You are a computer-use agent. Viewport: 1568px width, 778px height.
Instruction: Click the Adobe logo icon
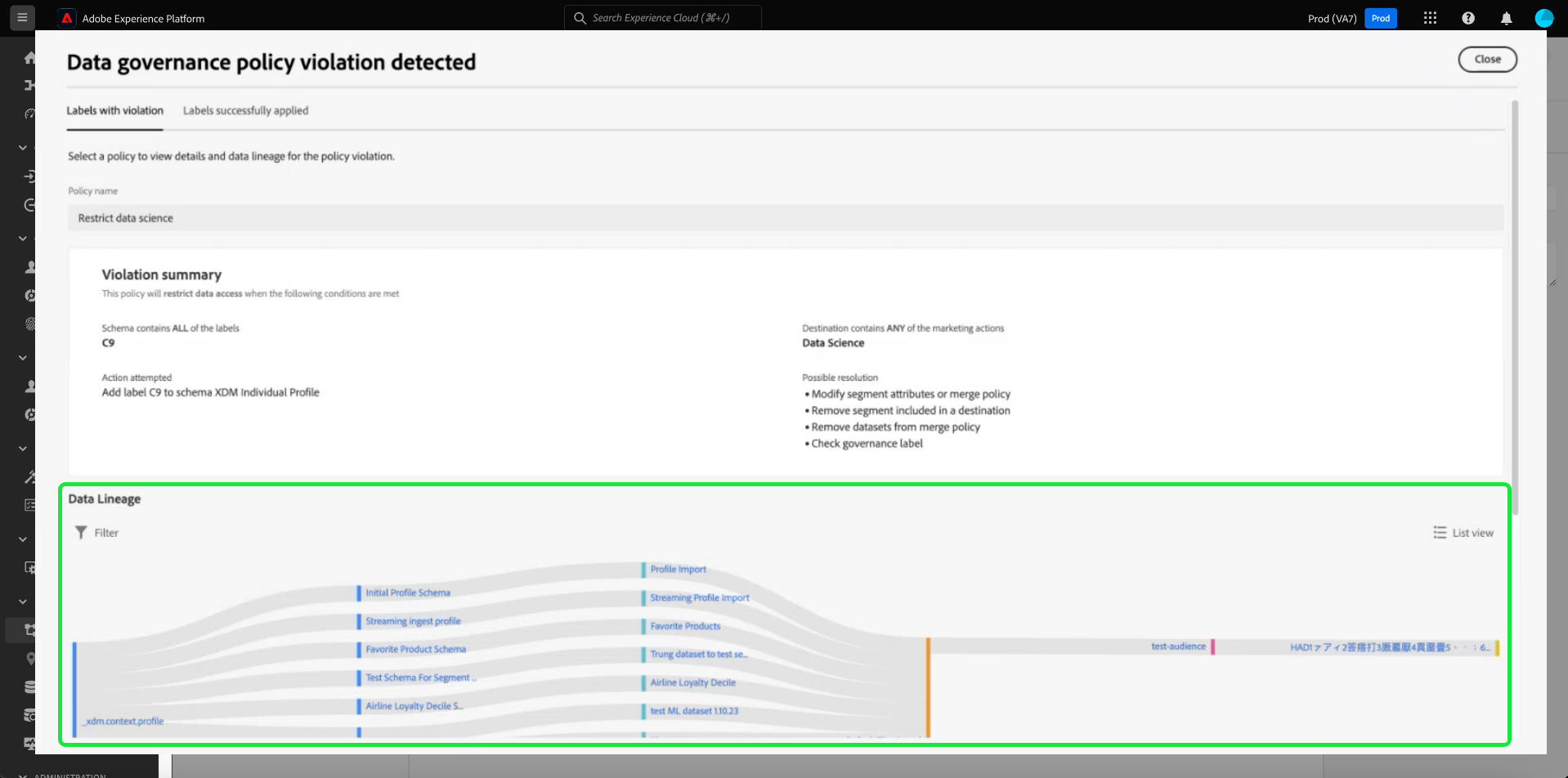(67, 18)
